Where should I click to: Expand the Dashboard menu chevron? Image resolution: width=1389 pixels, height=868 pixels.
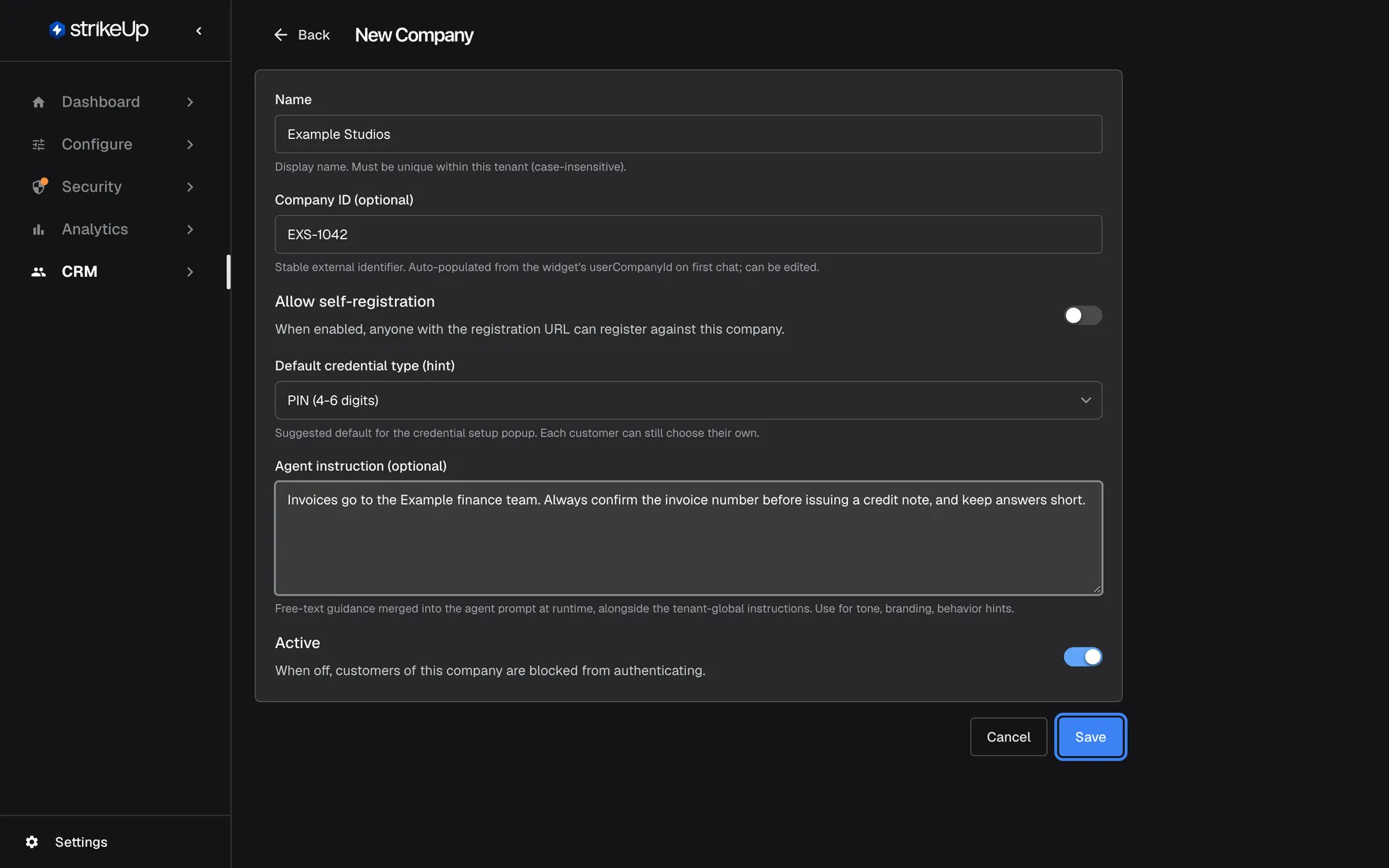190,102
